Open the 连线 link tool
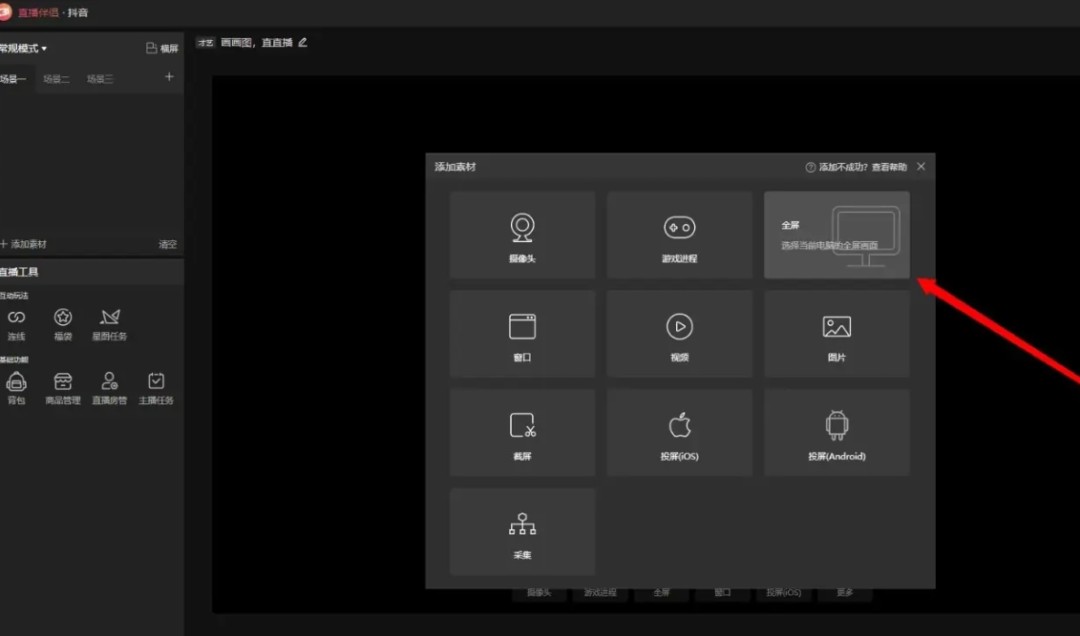1080x636 pixels. coord(16,323)
